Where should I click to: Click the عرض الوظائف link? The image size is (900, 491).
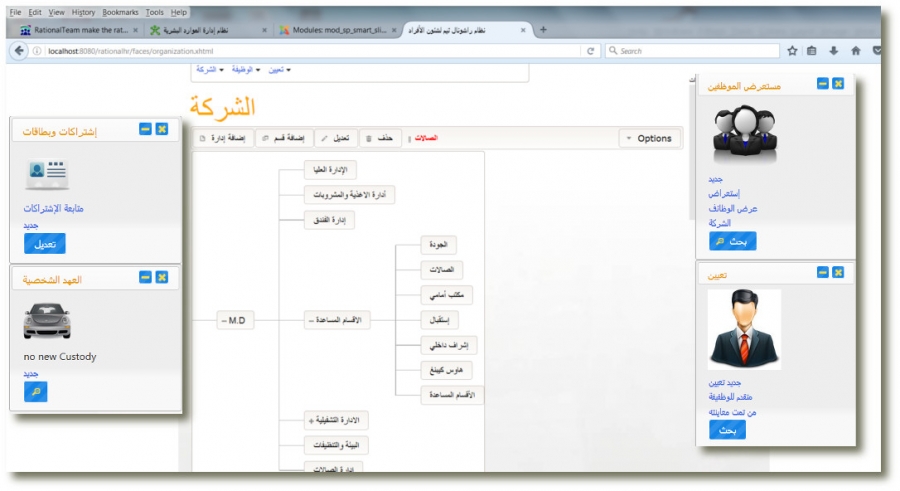click(x=732, y=208)
